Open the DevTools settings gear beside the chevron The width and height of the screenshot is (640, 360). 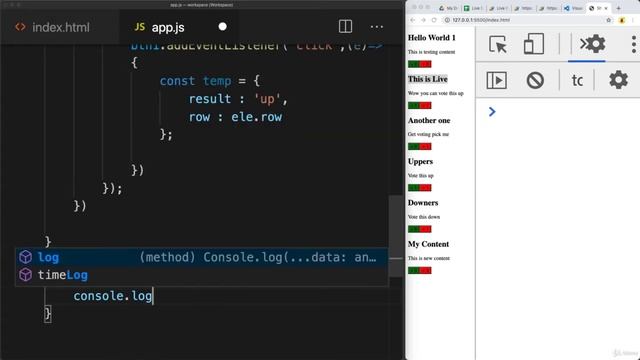pos(596,44)
